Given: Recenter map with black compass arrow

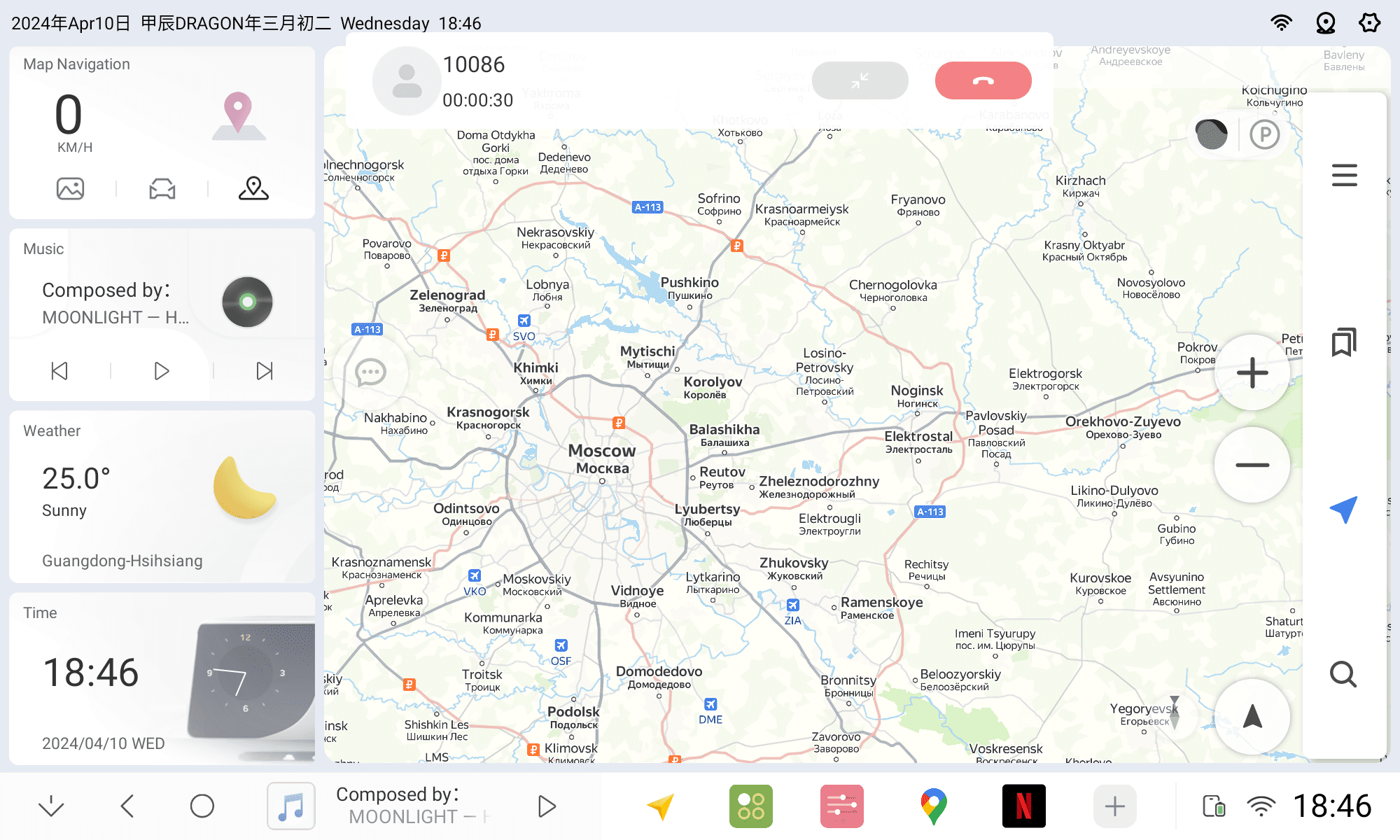Looking at the screenshot, I should pyautogui.click(x=1252, y=717).
